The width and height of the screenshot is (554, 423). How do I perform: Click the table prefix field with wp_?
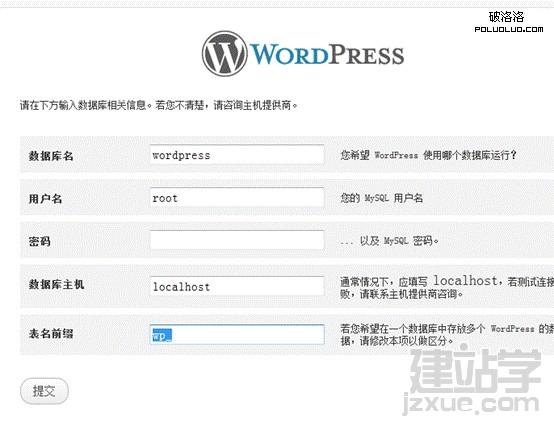(237, 334)
